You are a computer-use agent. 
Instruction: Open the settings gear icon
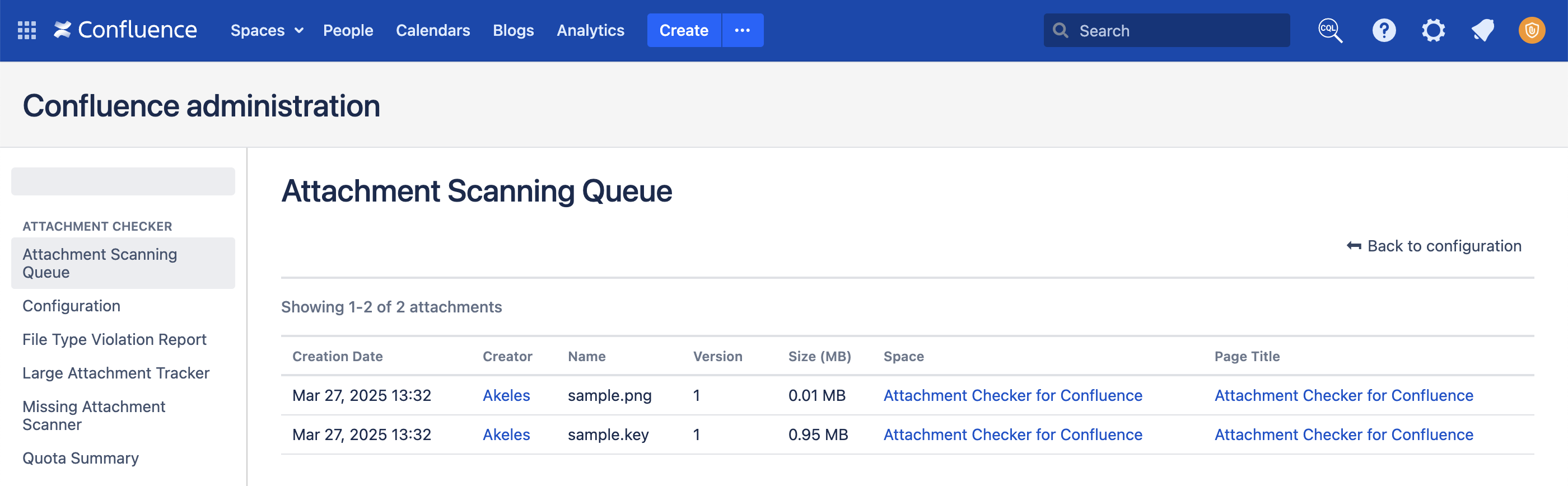tap(1433, 30)
